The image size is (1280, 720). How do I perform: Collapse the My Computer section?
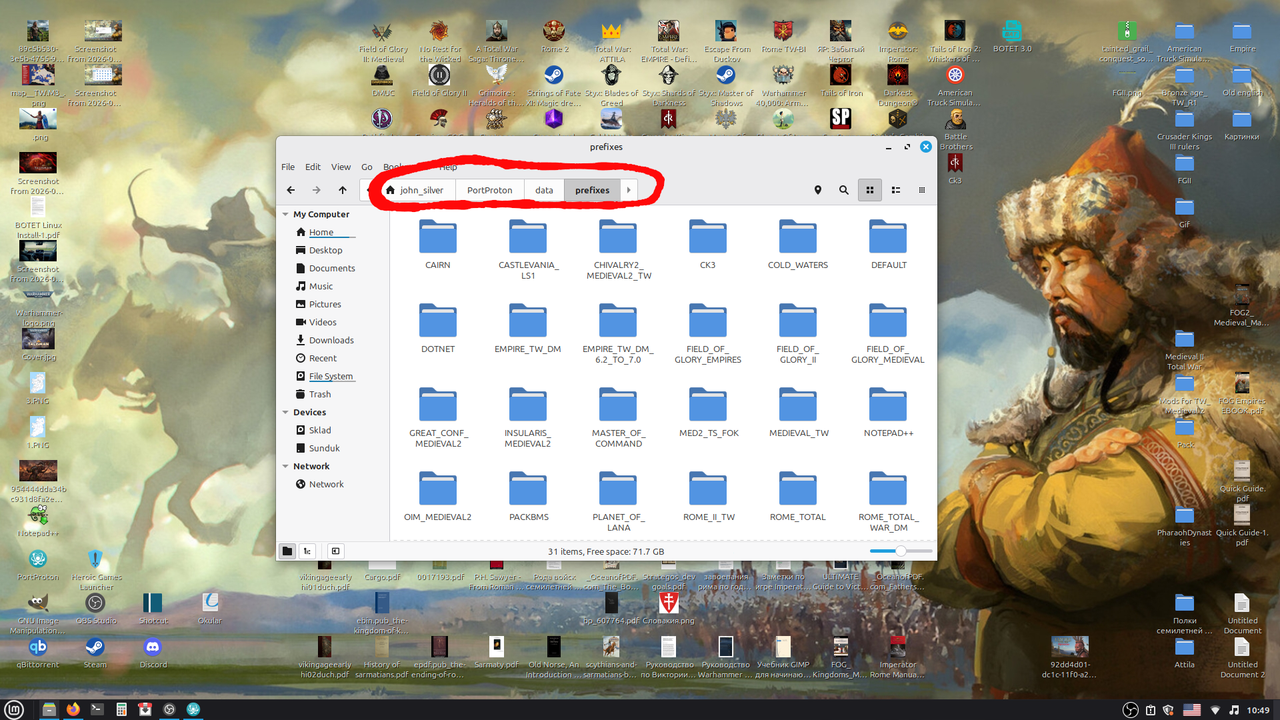click(x=285, y=214)
